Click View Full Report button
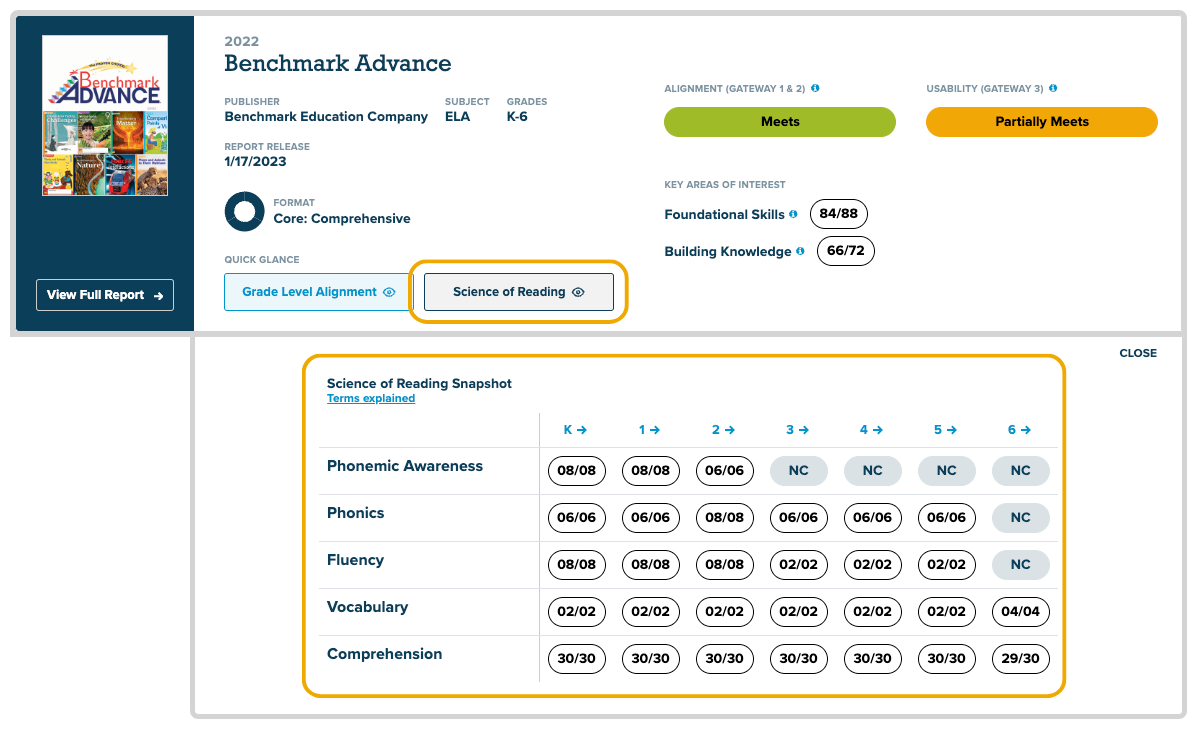The height and width of the screenshot is (729, 1198). point(105,295)
